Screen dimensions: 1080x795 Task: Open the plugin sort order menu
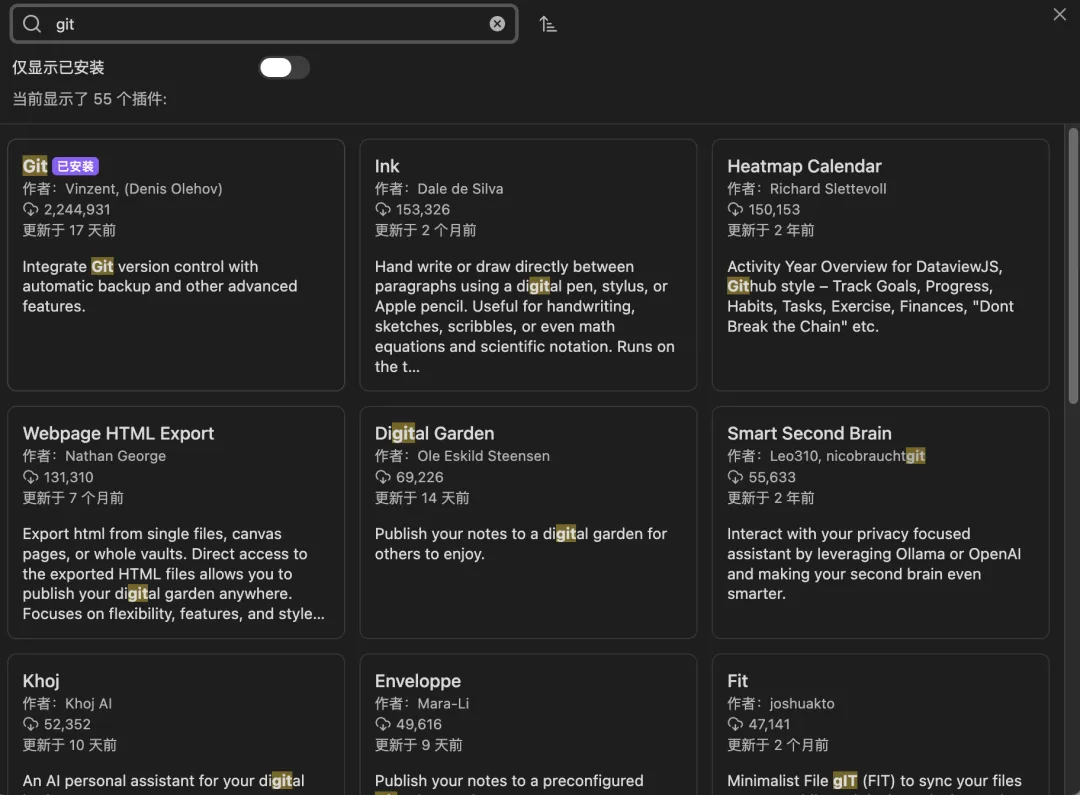[548, 24]
